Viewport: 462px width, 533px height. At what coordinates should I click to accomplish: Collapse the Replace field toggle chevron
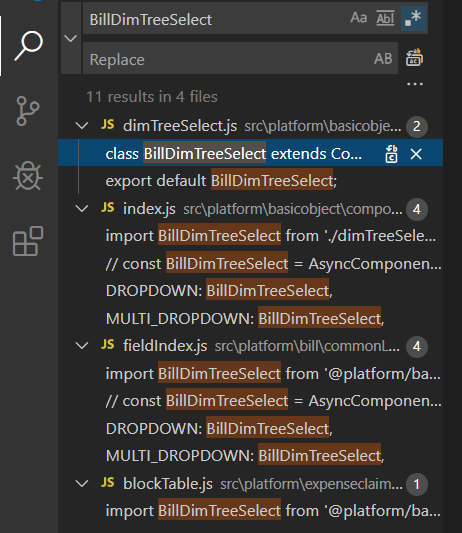pyautogui.click(x=71, y=38)
